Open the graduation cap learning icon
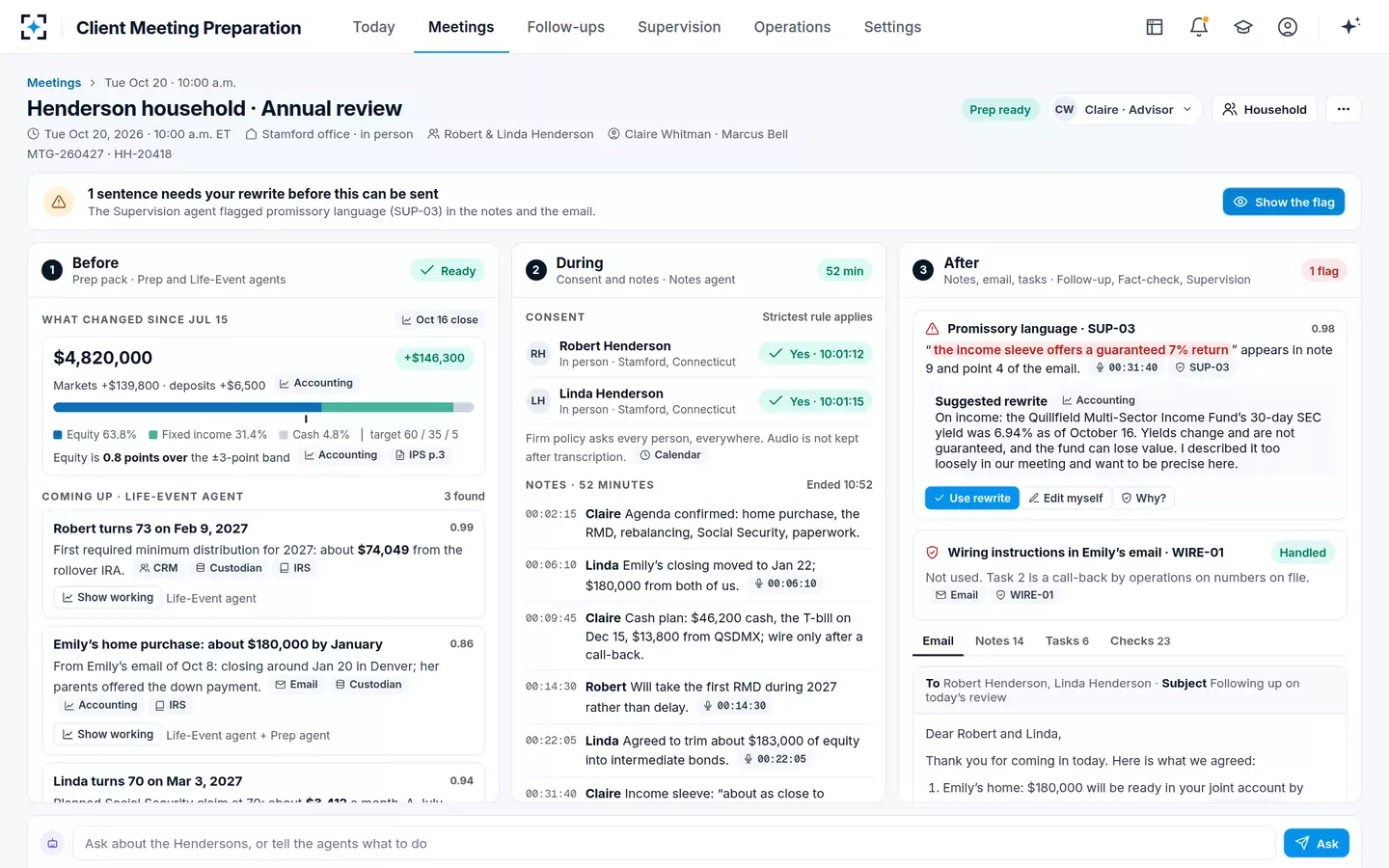 pyautogui.click(x=1243, y=27)
